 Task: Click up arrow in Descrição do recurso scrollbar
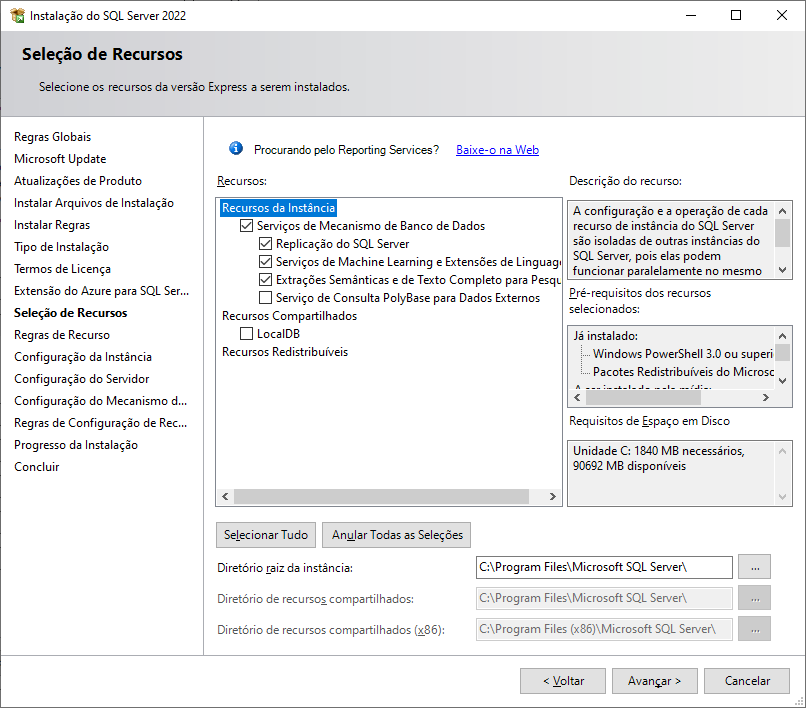(x=782, y=210)
